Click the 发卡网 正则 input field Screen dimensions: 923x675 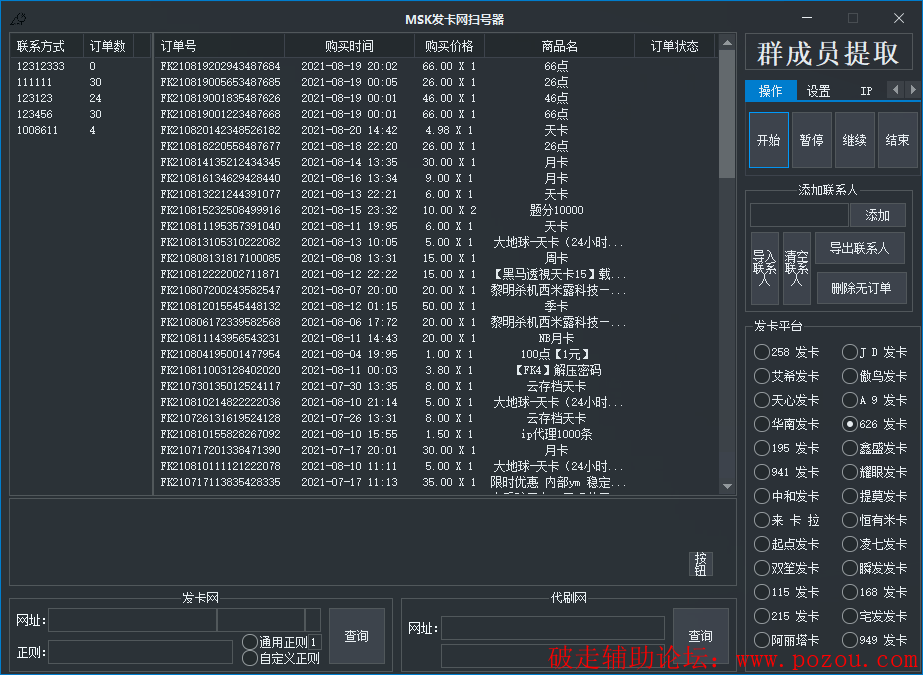[140, 652]
